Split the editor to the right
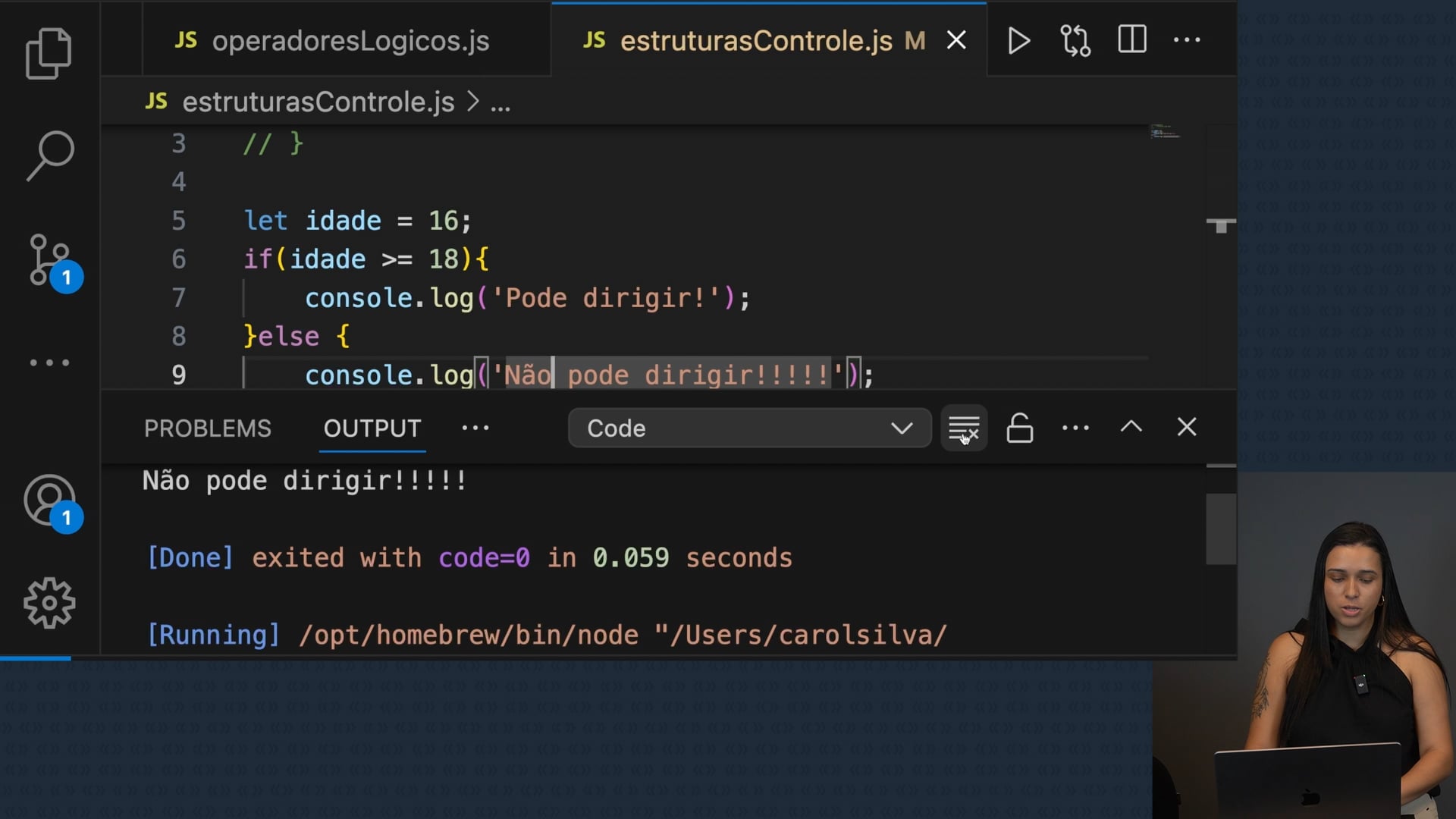 (x=1131, y=40)
